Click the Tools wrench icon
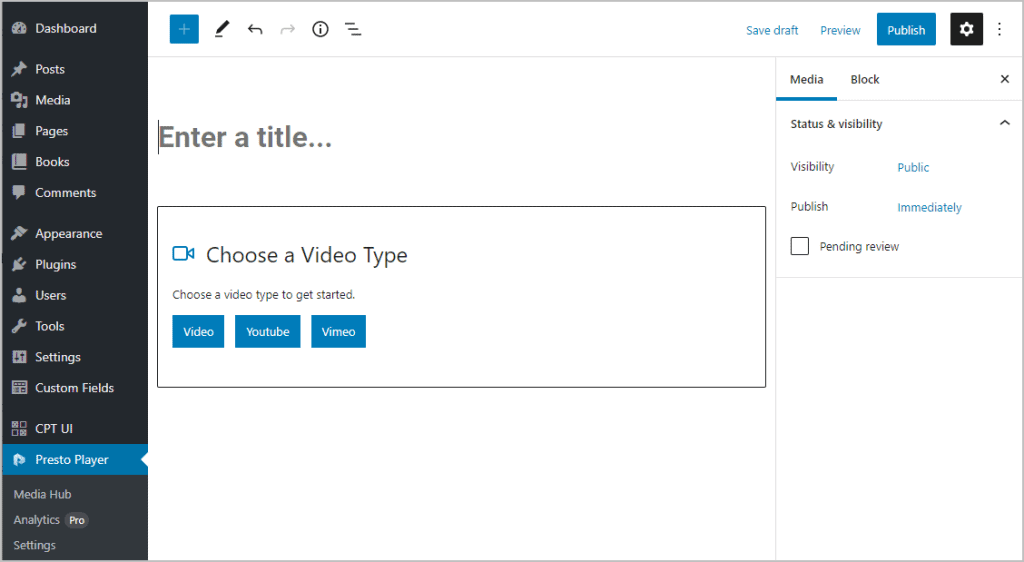This screenshot has height=562, width=1024. coord(20,326)
